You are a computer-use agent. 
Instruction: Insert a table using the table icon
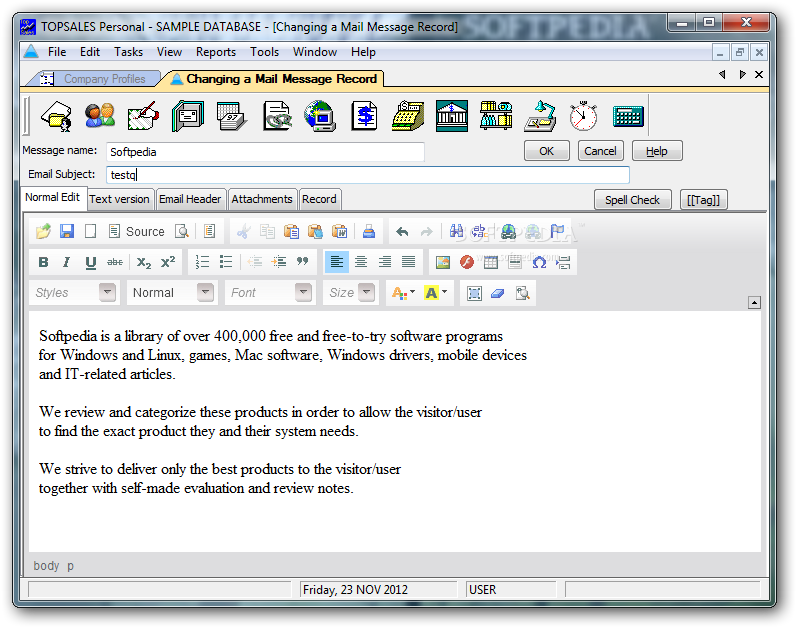[x=491, y=262]
